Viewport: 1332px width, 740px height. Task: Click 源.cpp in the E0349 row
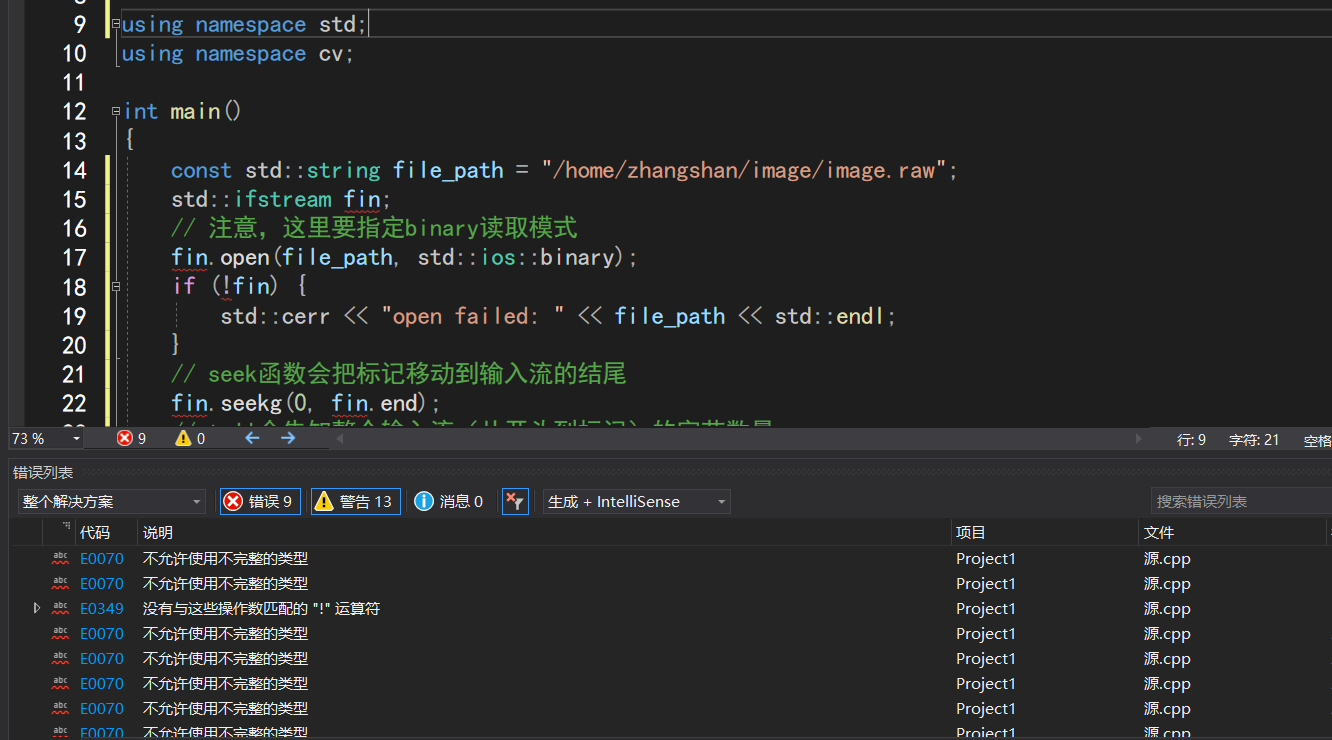coord(1167,609)
